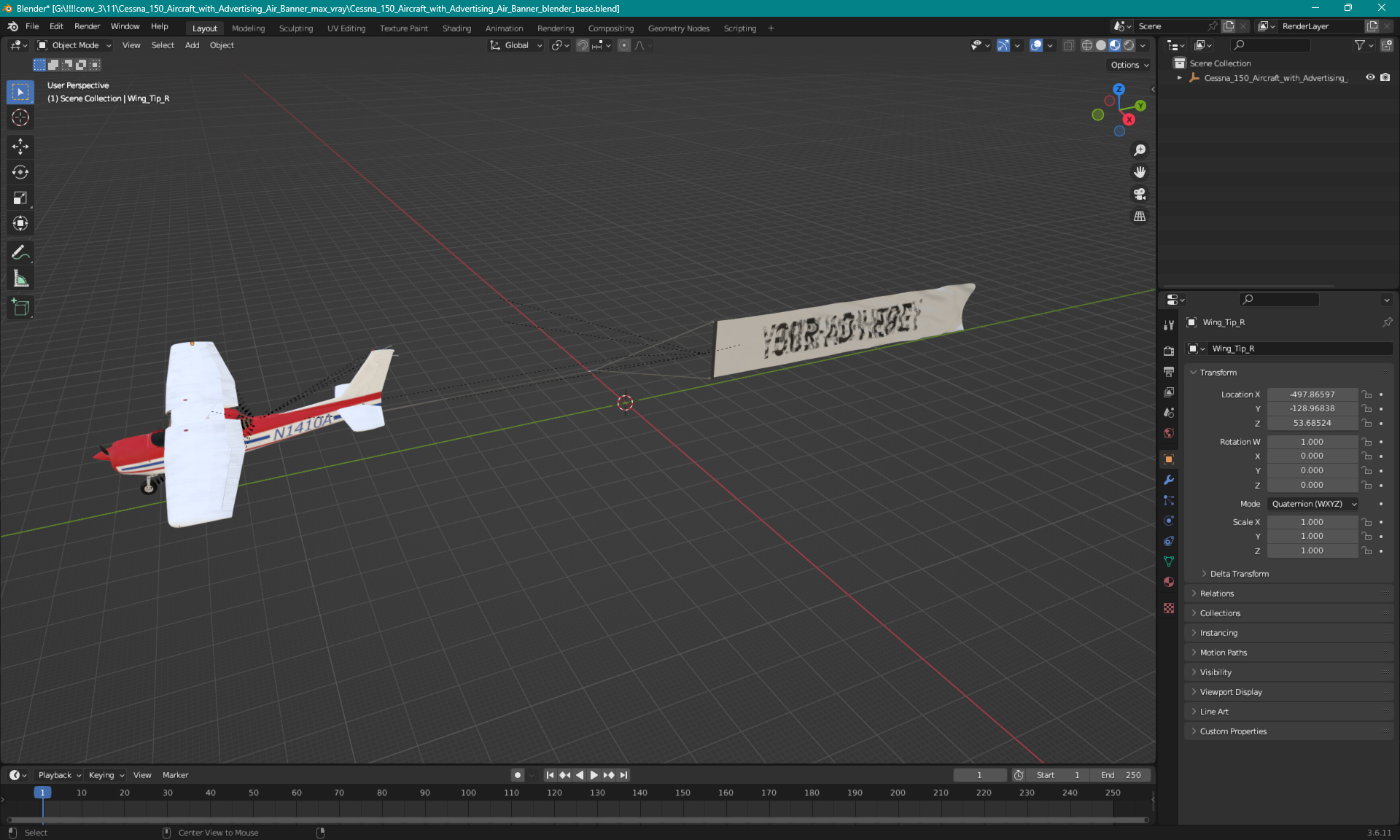
Task: Switch to the Modeling workspace tab
Action: coord(248,28)
